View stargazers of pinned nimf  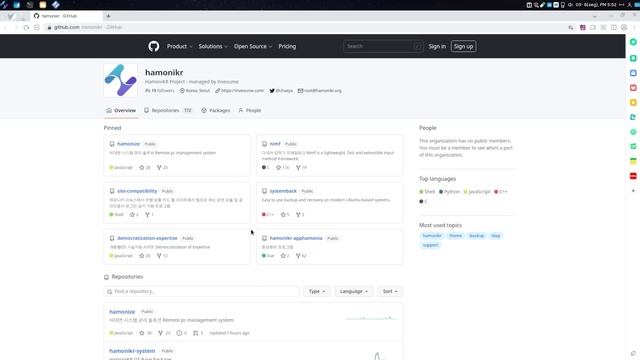pyautogui.click(x=282, y=167)
